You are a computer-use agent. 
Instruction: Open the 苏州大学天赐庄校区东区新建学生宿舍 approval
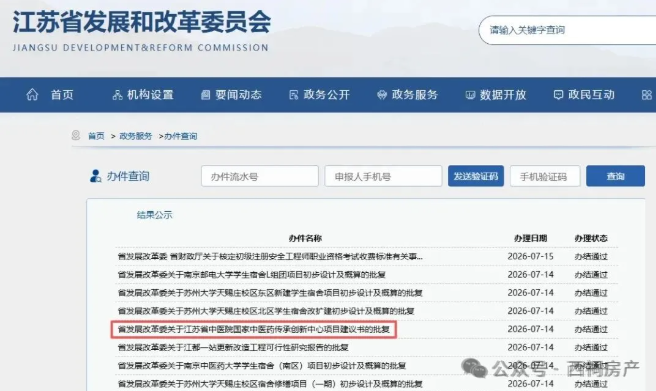(x=270, y=293)
